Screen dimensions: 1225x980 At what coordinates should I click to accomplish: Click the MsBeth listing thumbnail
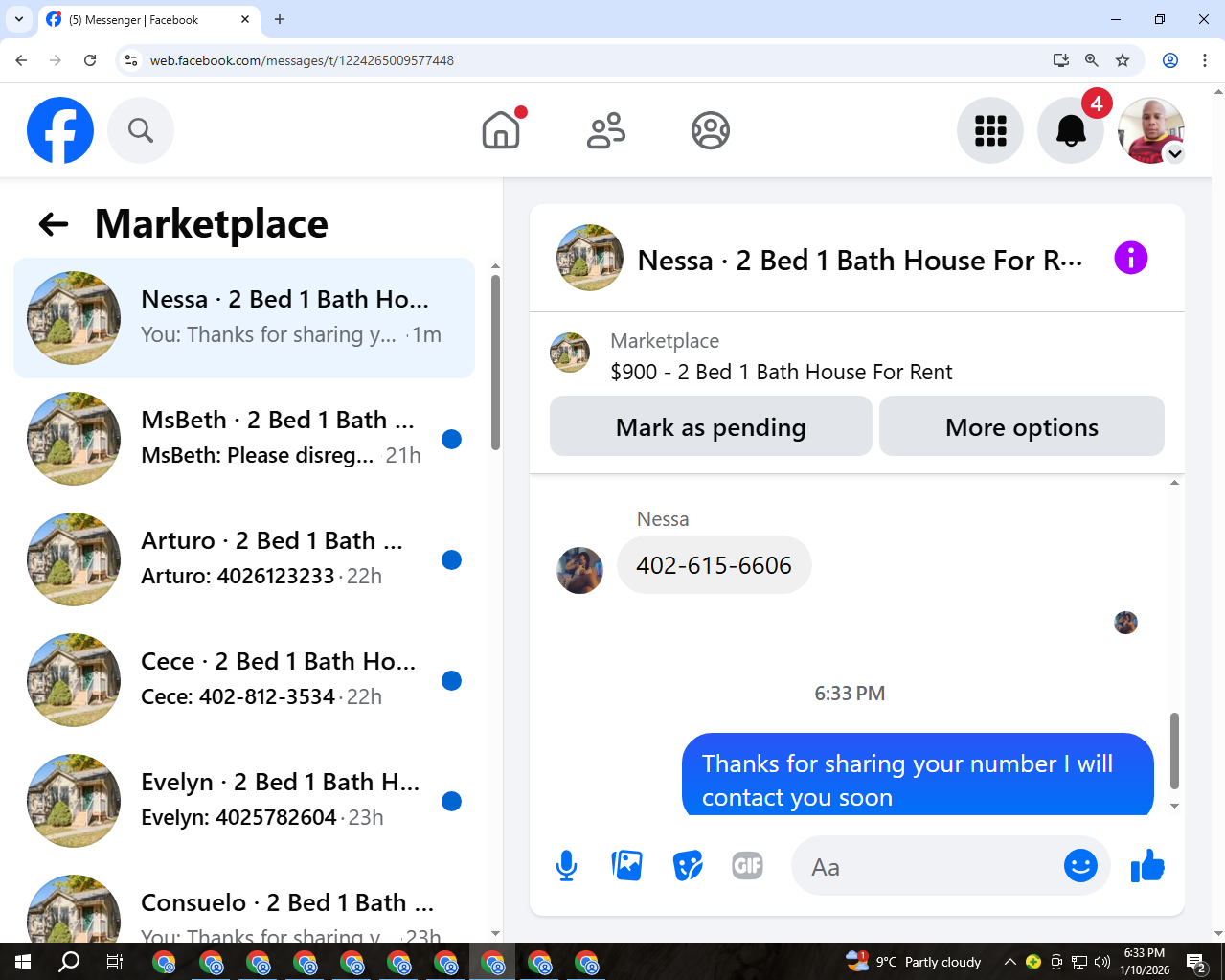(x=74, y=439)
